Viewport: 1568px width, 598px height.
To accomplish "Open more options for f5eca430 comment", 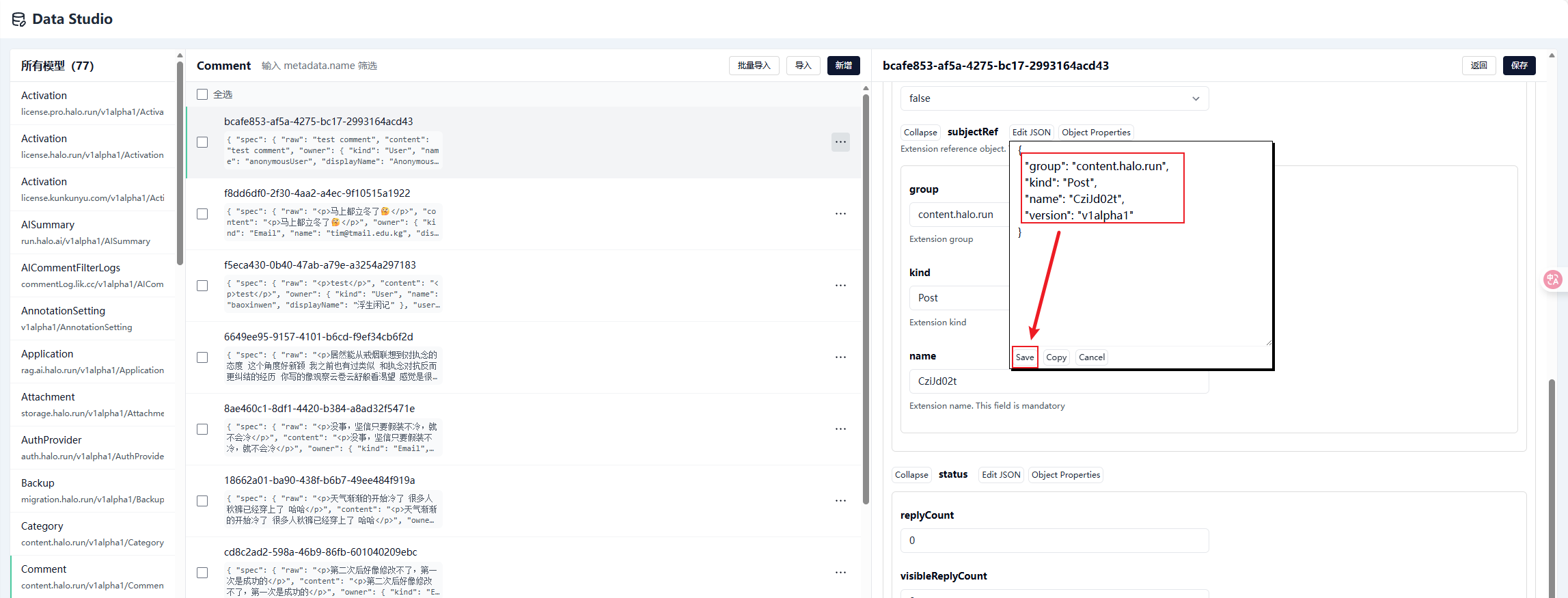I will coord(840,286).
